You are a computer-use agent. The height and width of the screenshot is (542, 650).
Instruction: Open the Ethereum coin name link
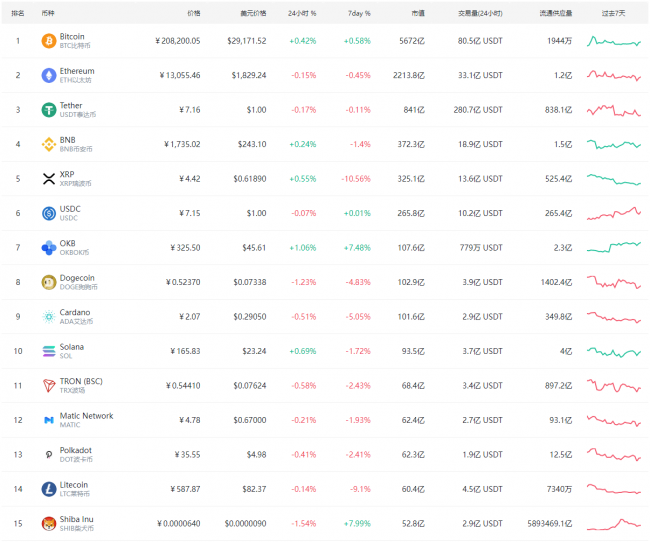tap(77, 71)
